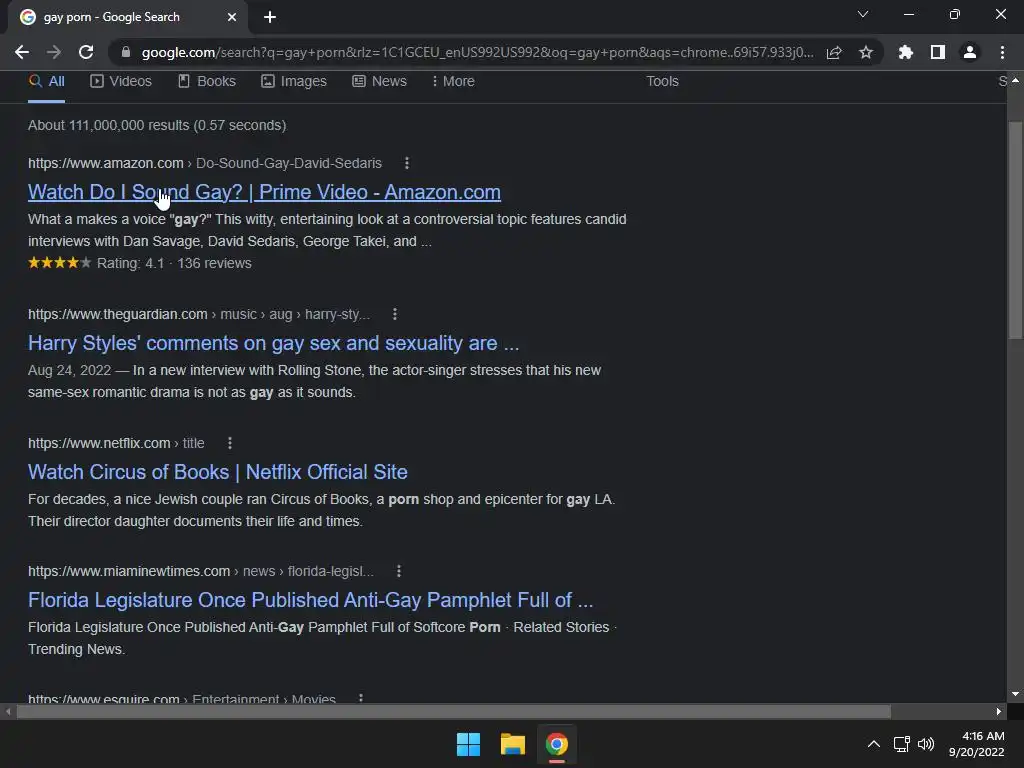
Task: Click the scroll up arrow
Action: pyautogui.click(x=1016, y=80)
